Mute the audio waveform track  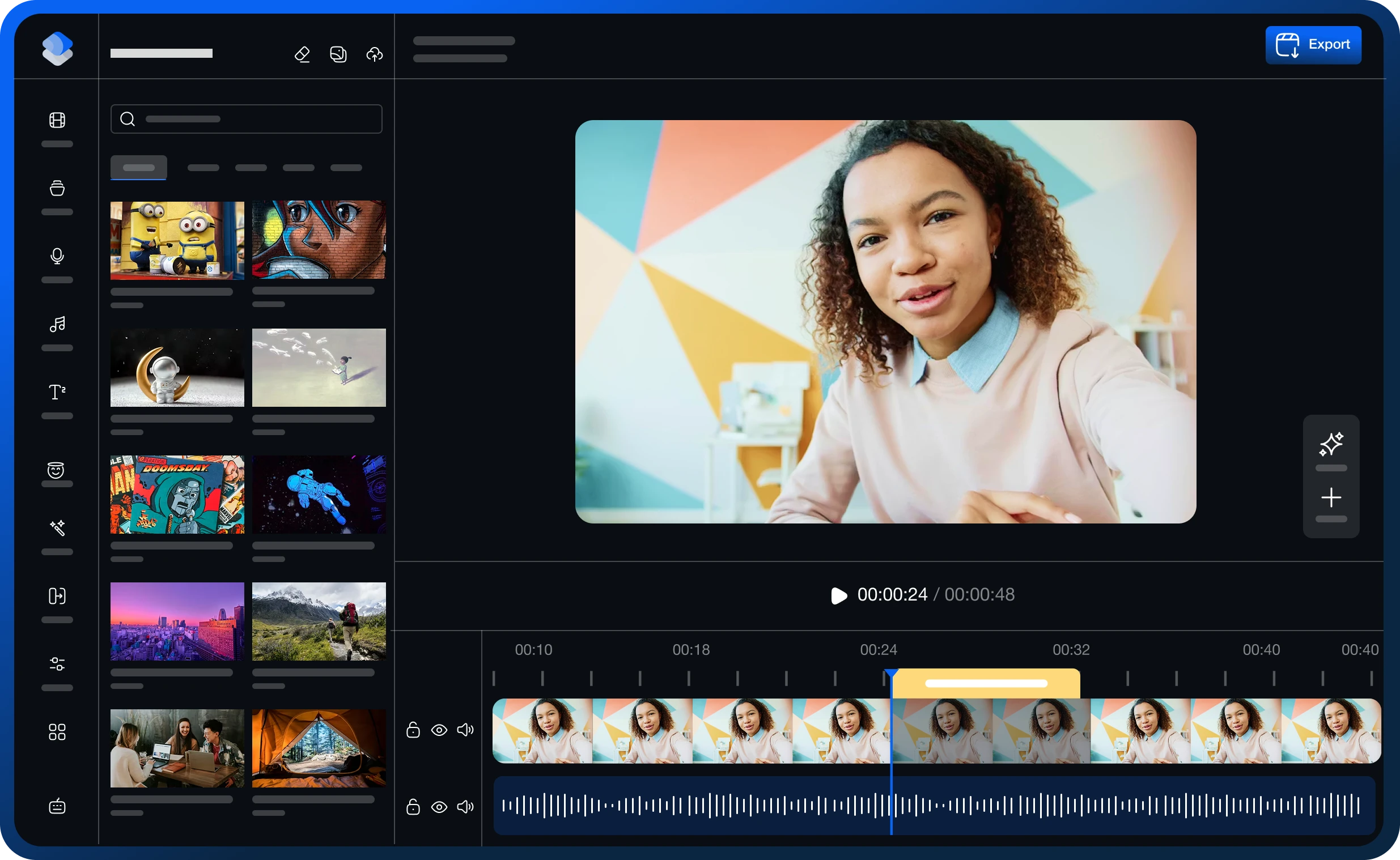[465, 807]
